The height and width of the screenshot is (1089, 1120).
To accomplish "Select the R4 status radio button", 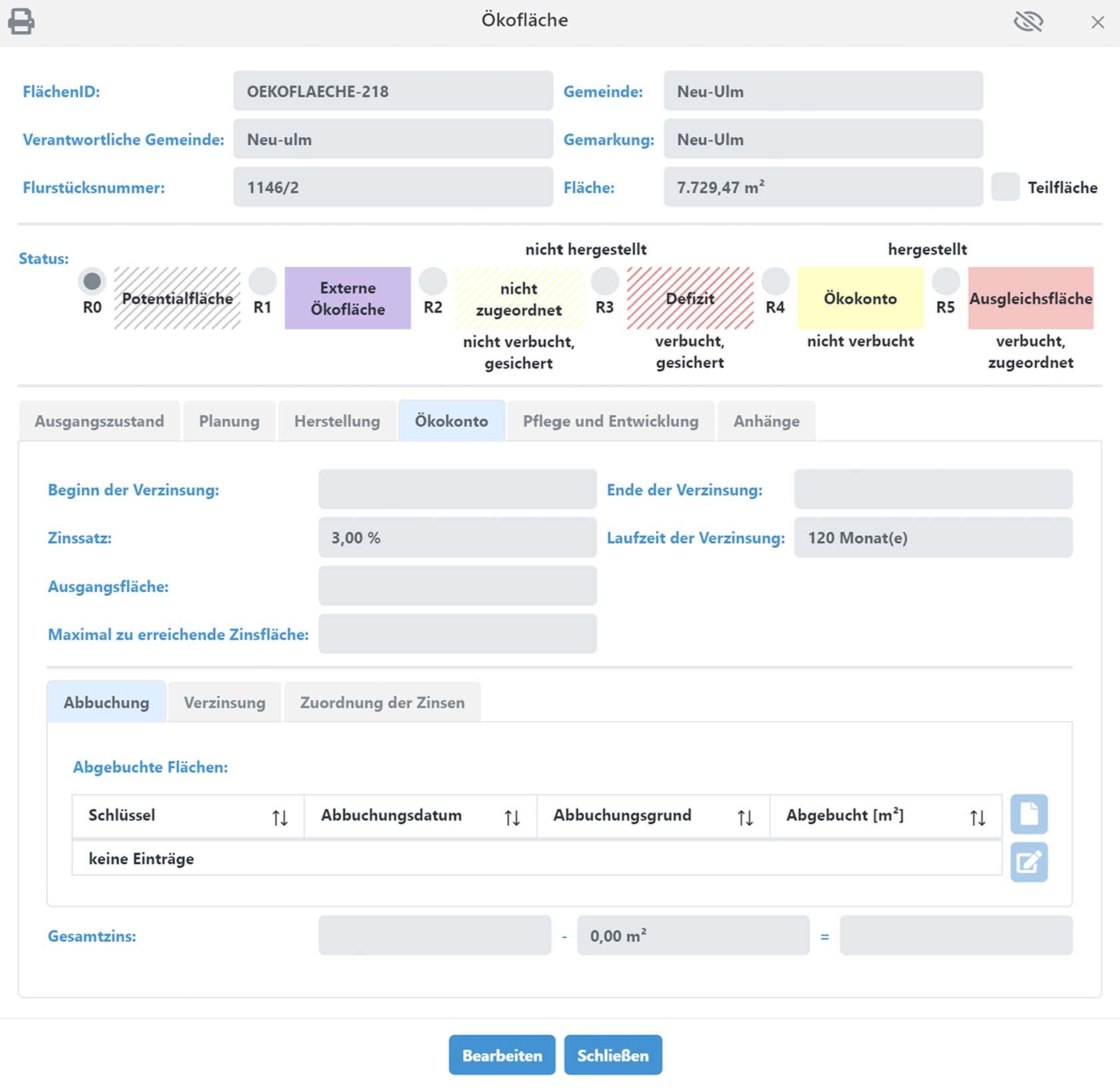I will [775, 282].
